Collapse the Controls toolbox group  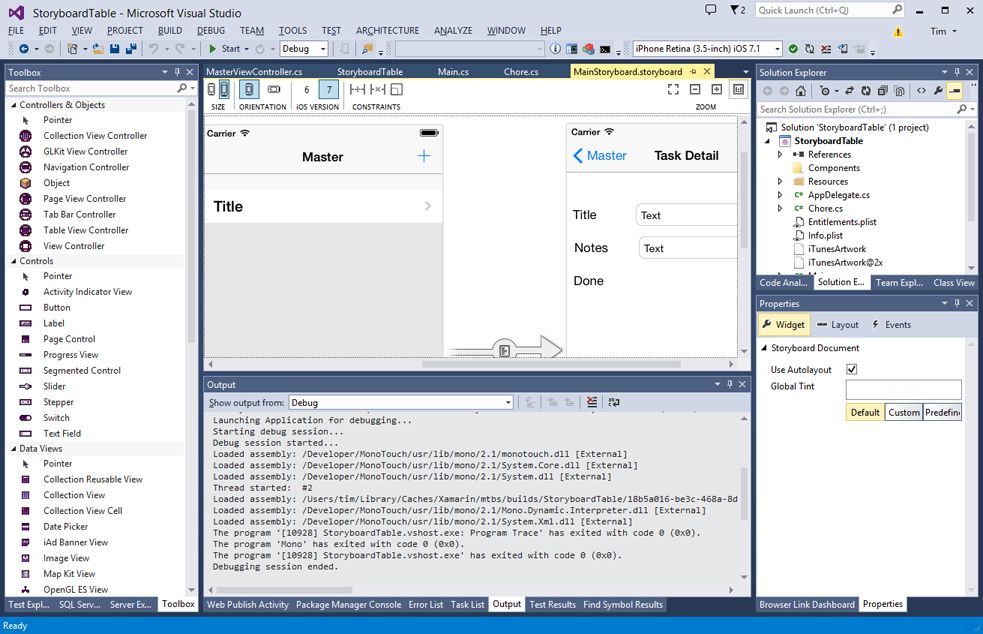[x=14, y=261]
